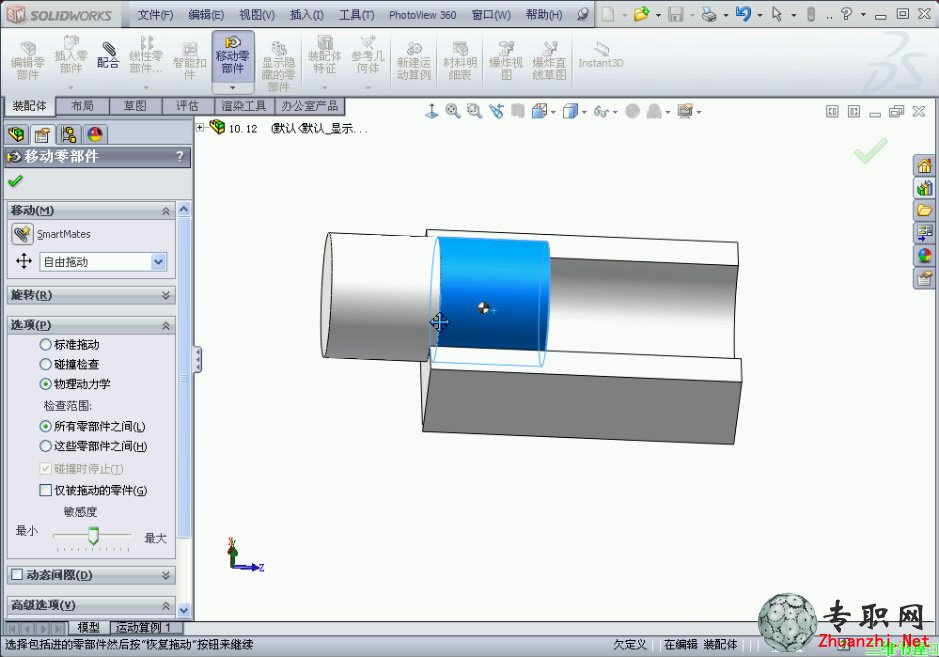Adjust the Sensitivity (敏感度) slider handle
The height and width of the screenshot is (657, 939).
click(x=93, y=535)
